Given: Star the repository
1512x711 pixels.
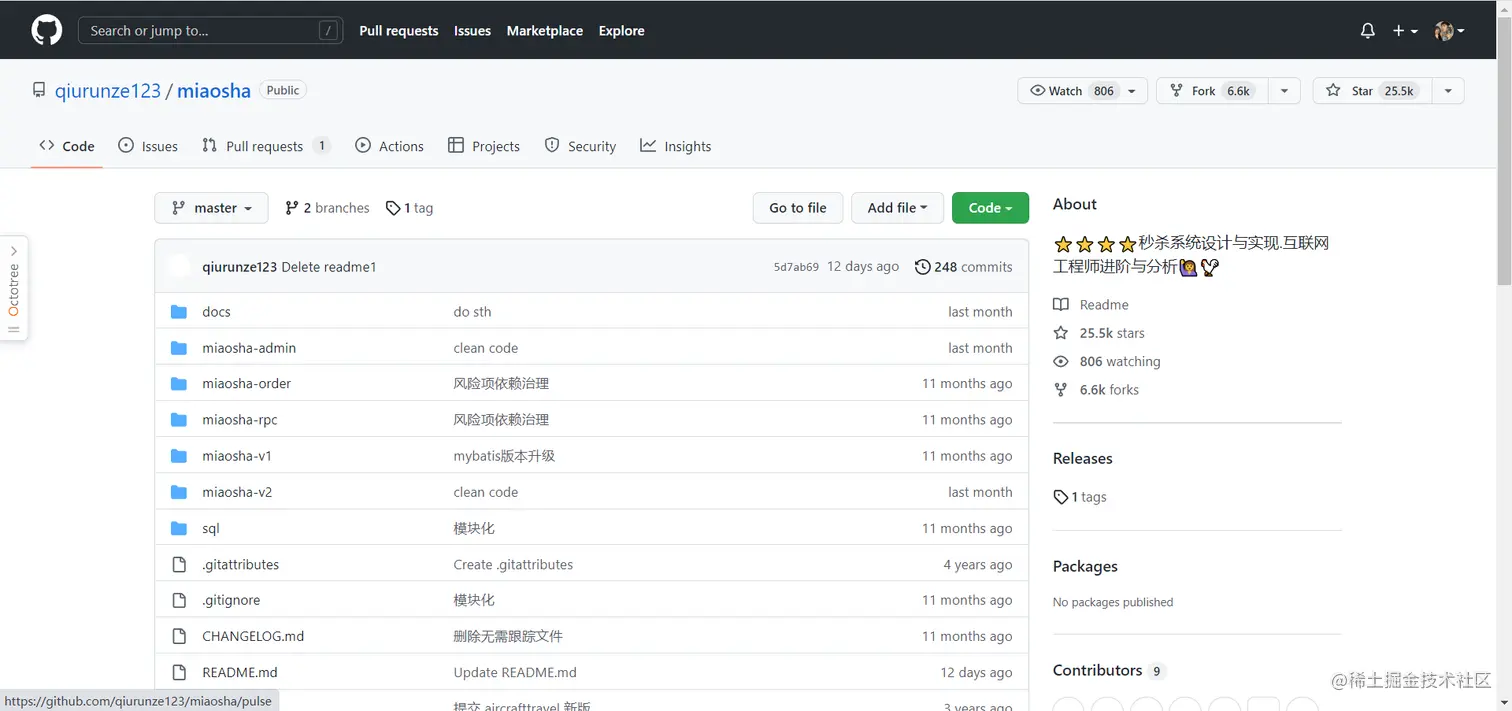Looking at the screenshot, I should [x=1372, y=91].
